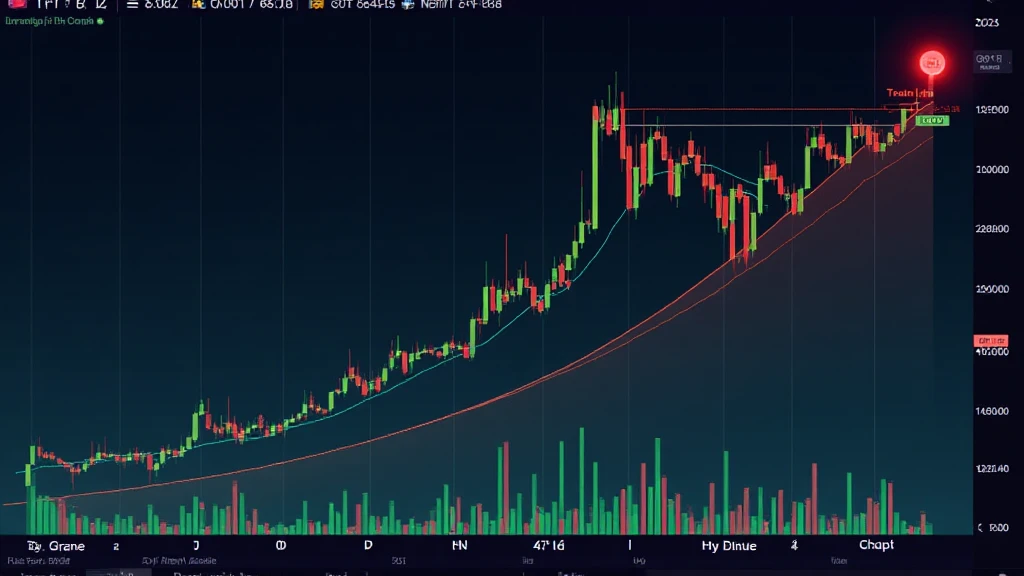
Task: Toggle the 'Team' red annotation label
Action: [902, 93]
